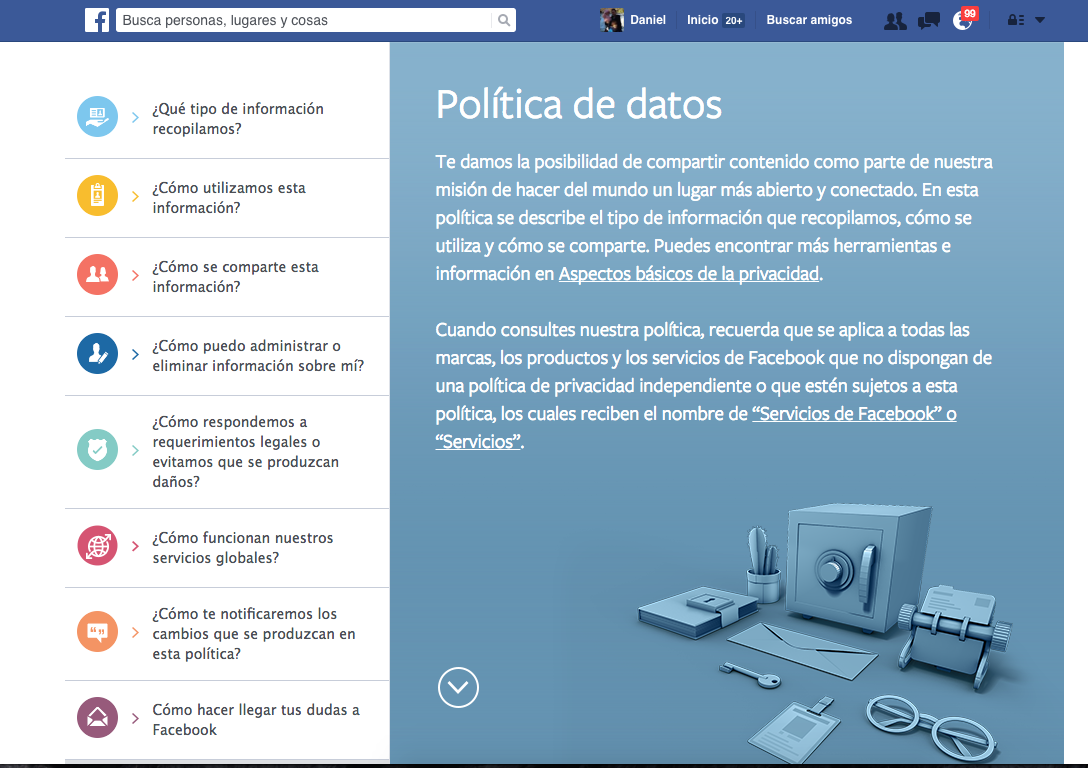Open '¿Cómo se comparte esta información?'

[235, 277]
